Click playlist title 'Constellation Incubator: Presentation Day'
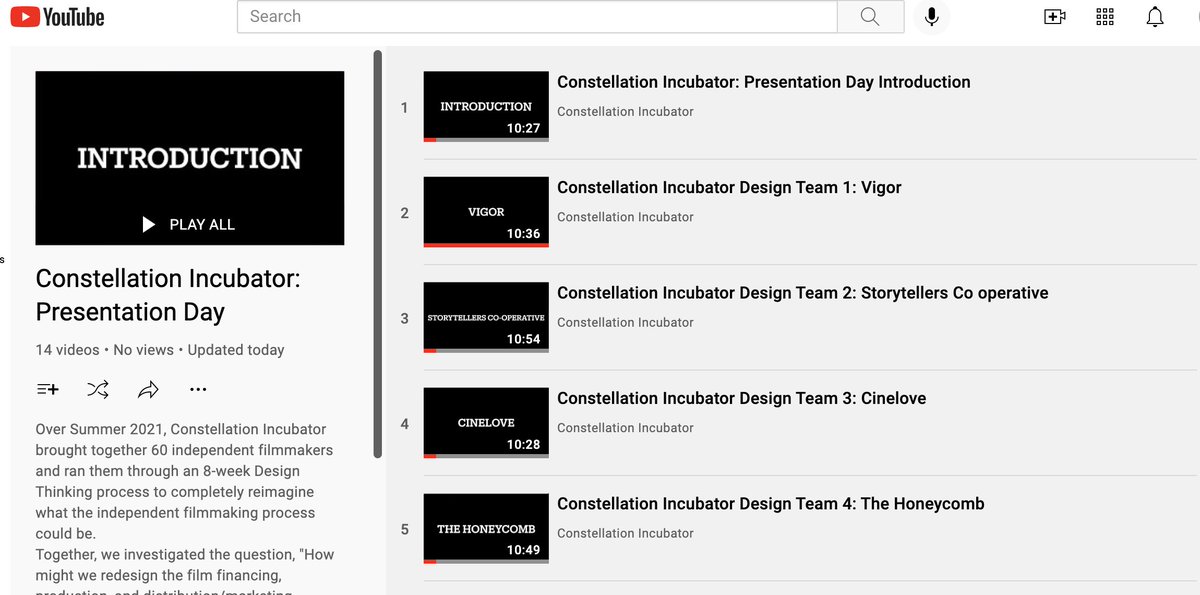 pyautogui.click(x=168, y=295)
